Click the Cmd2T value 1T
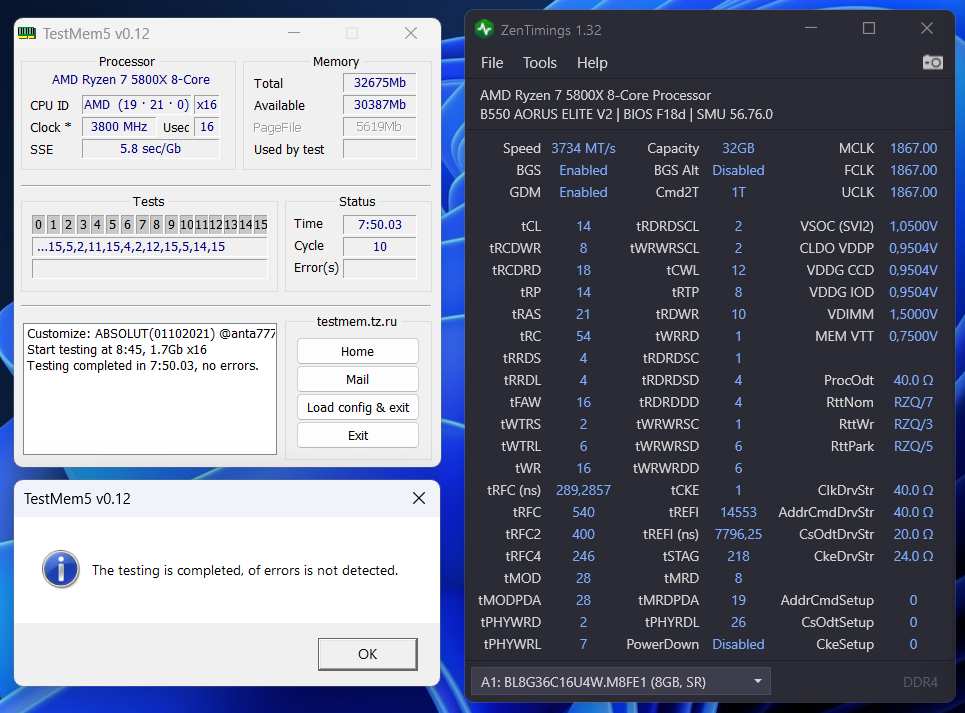The height and width of the screenshot is (713, 965). click(738, 192)
